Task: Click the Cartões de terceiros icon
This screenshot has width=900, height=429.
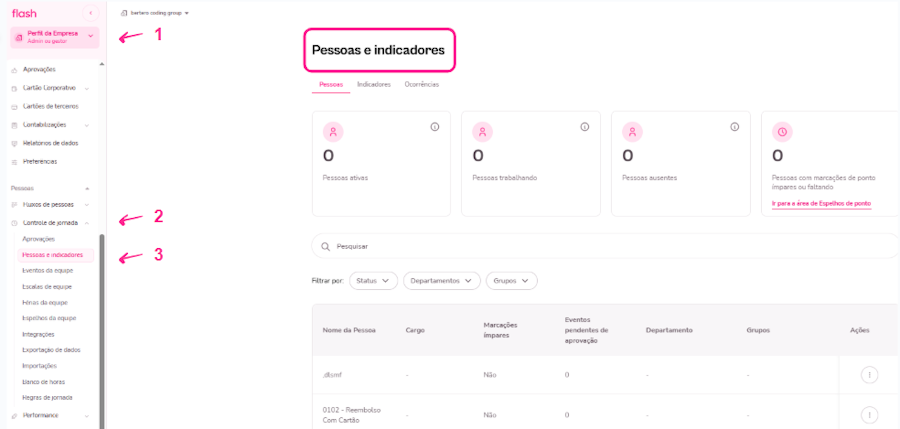Action: (x=14, y=106)
